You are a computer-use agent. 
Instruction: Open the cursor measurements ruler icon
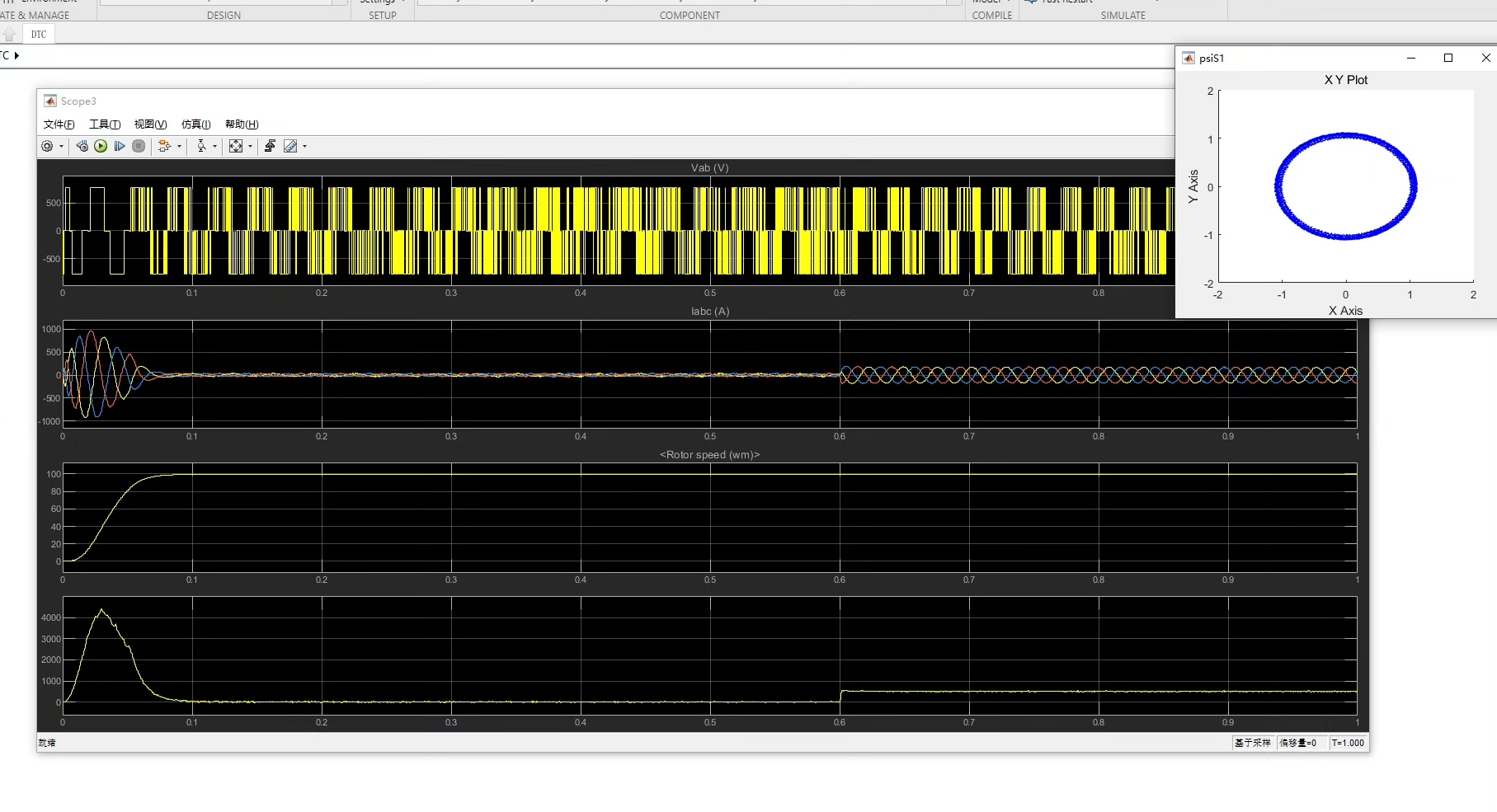pos(290,146)
